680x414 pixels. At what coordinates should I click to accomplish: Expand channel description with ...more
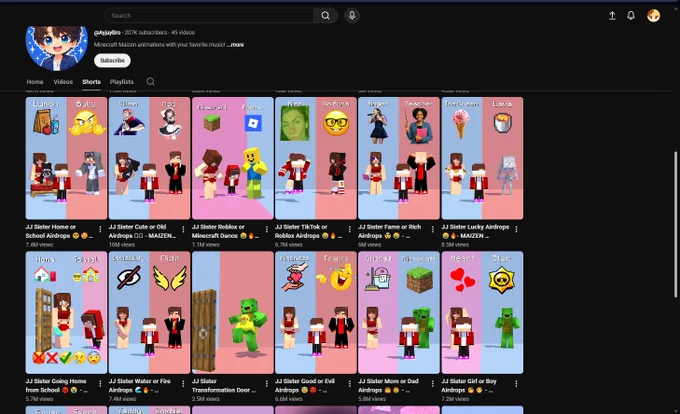point(235,45)
